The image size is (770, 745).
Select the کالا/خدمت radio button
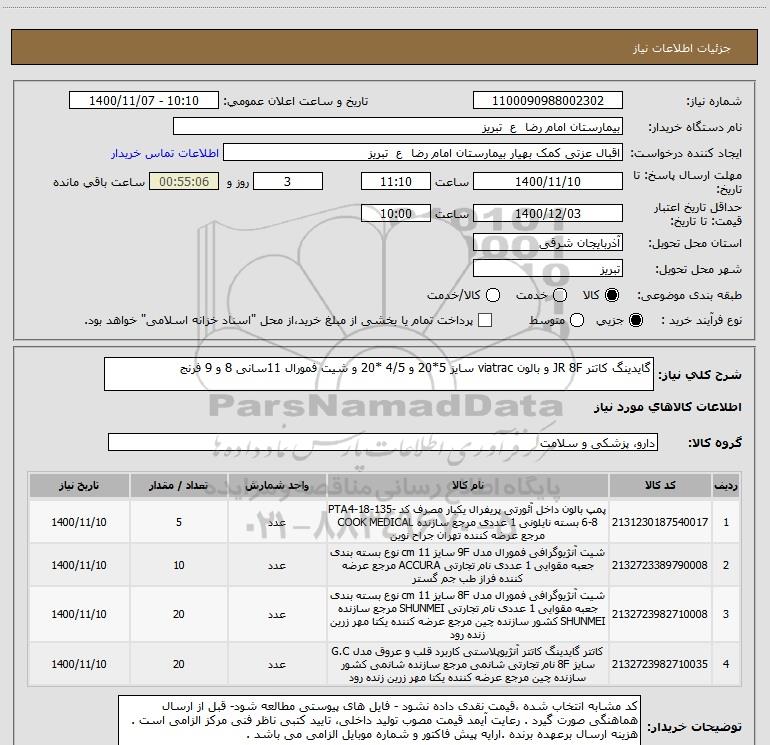pyautogui.click(x=493, y=295)
